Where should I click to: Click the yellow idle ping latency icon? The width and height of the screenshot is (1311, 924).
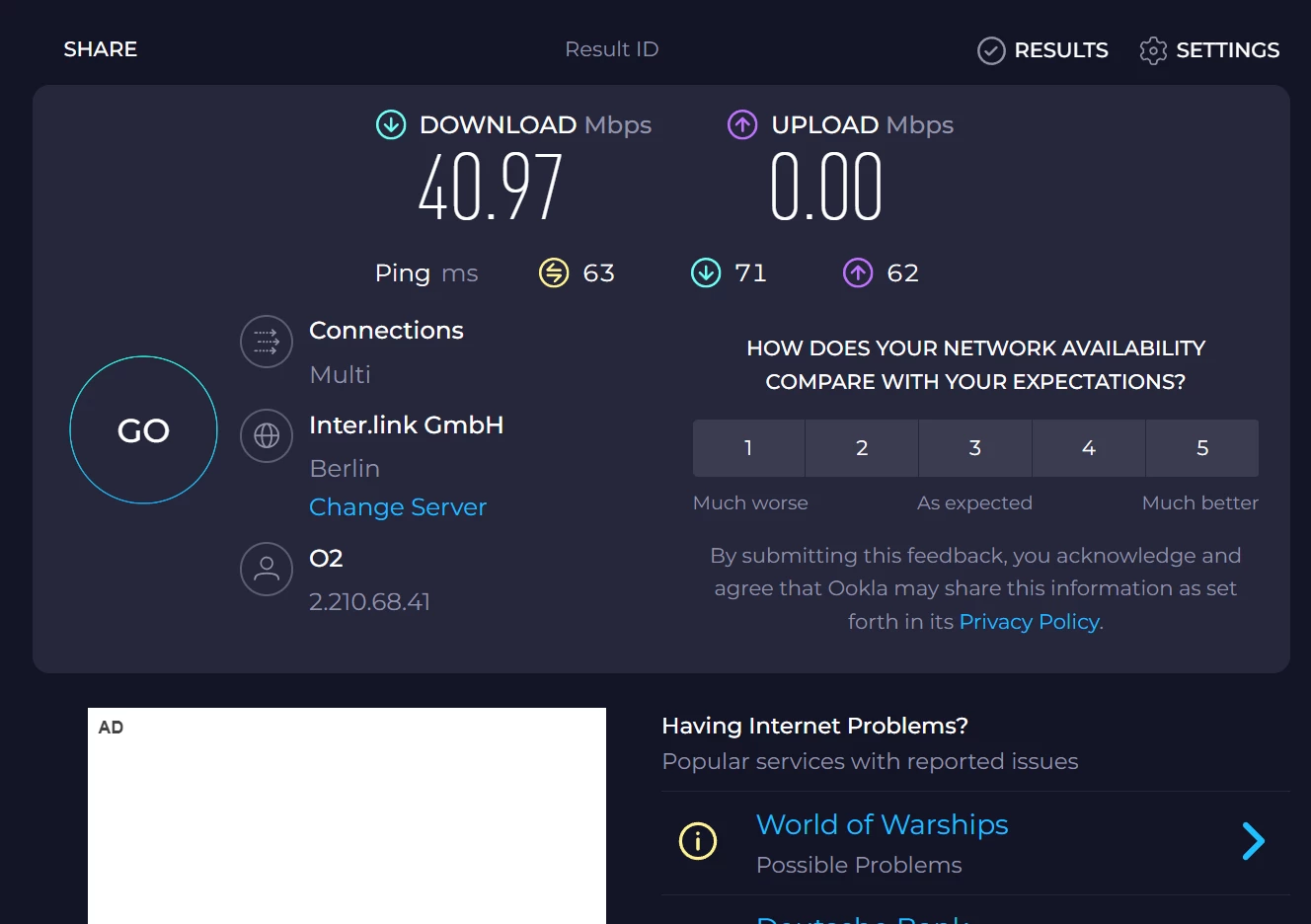click(x=554, y=272)
